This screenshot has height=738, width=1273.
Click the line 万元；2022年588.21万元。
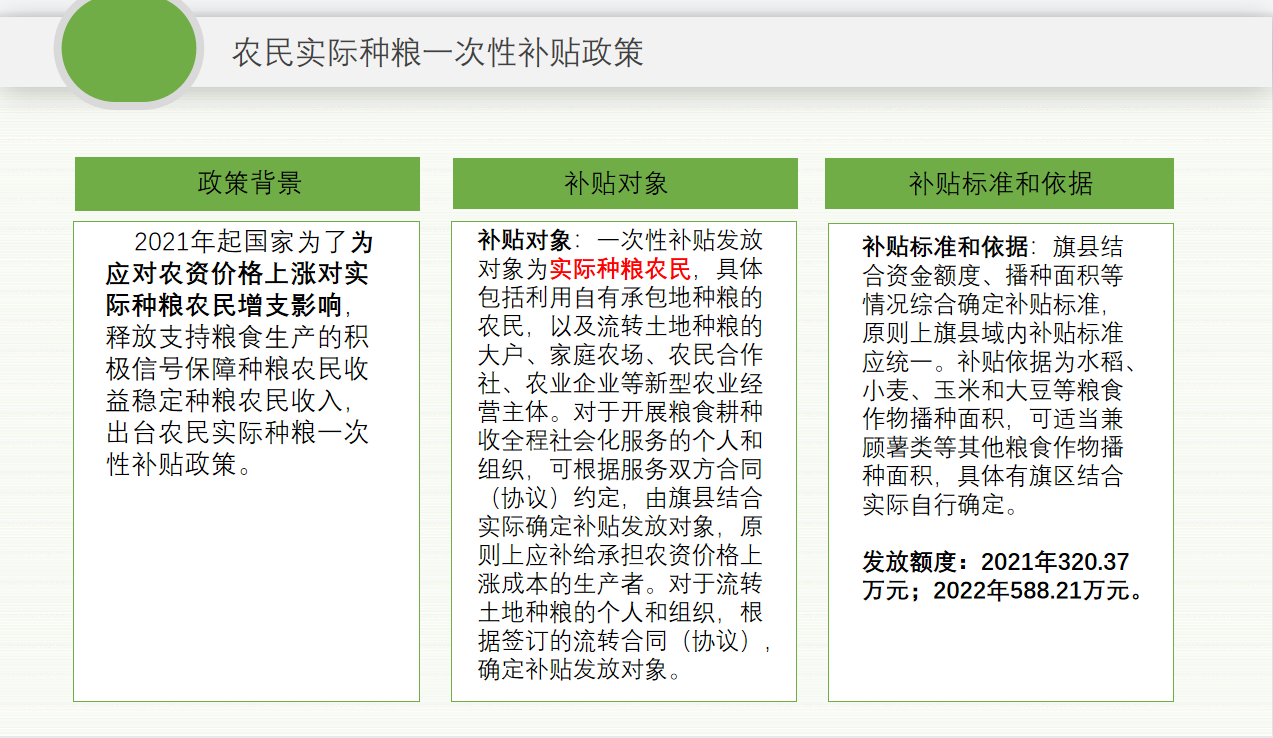point(1003,590)
